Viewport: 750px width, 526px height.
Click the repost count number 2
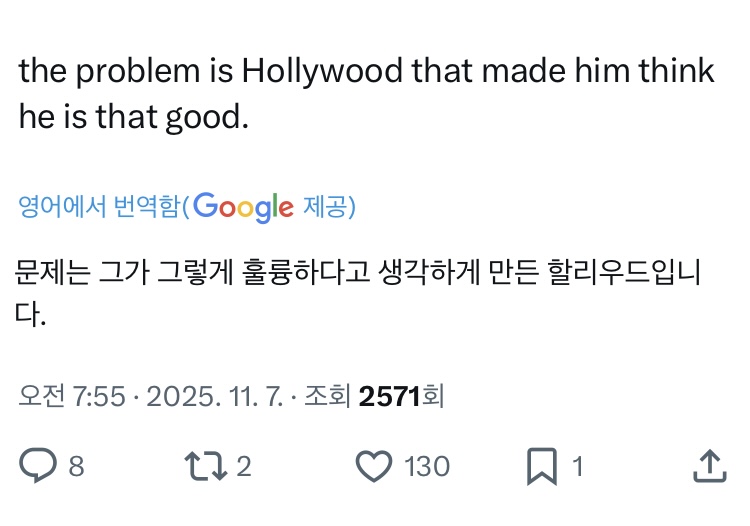coord(243,466)
